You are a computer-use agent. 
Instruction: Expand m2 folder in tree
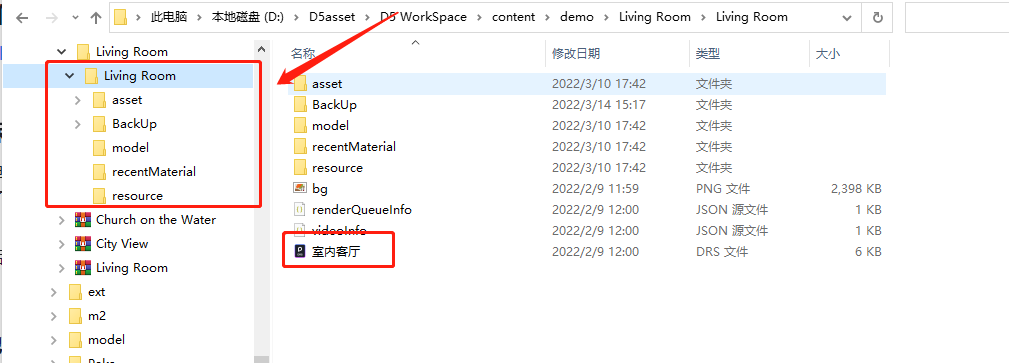pos(54,316)
